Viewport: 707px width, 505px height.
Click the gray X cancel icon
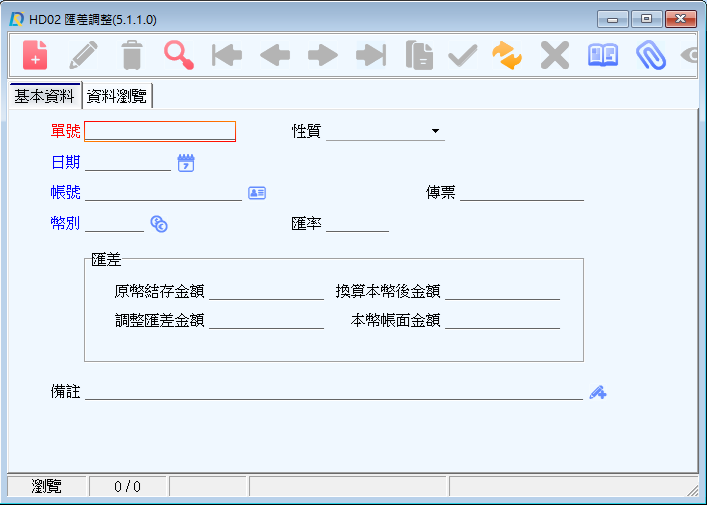coord(555,55)
